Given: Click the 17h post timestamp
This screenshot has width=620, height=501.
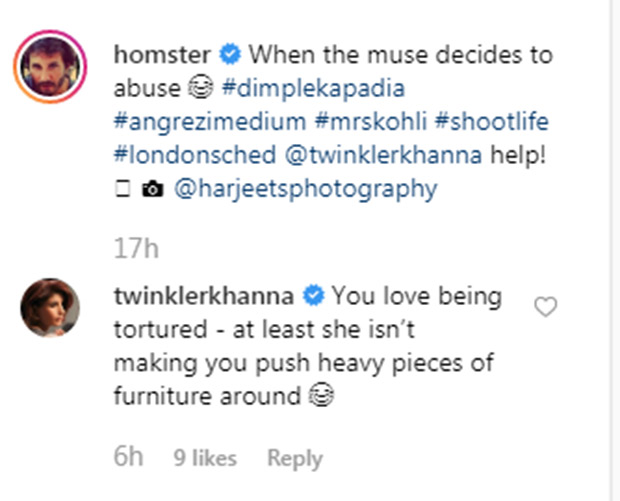Looking at the screenshot, I should [136, 247].
